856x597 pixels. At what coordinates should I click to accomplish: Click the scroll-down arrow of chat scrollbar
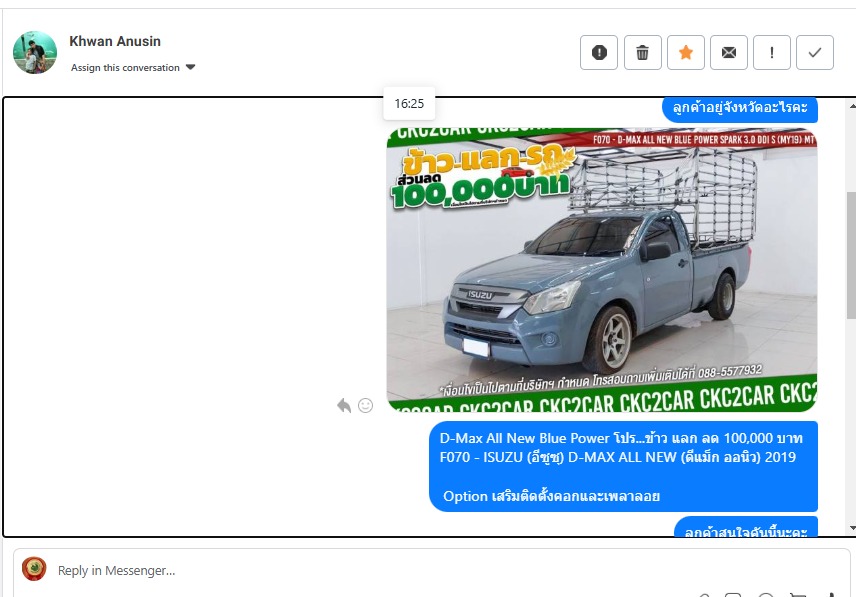tap(850, 528)
